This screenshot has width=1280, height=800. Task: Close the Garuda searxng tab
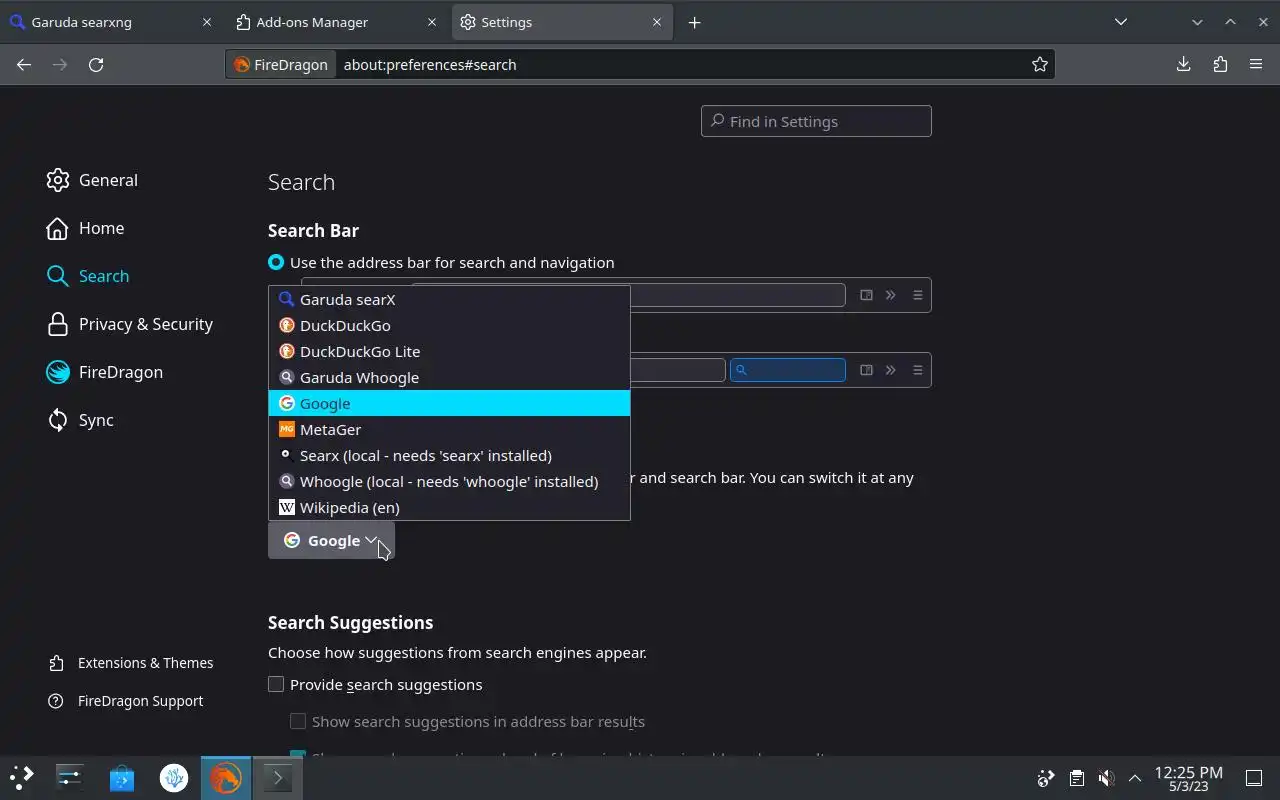click(207, 22)
